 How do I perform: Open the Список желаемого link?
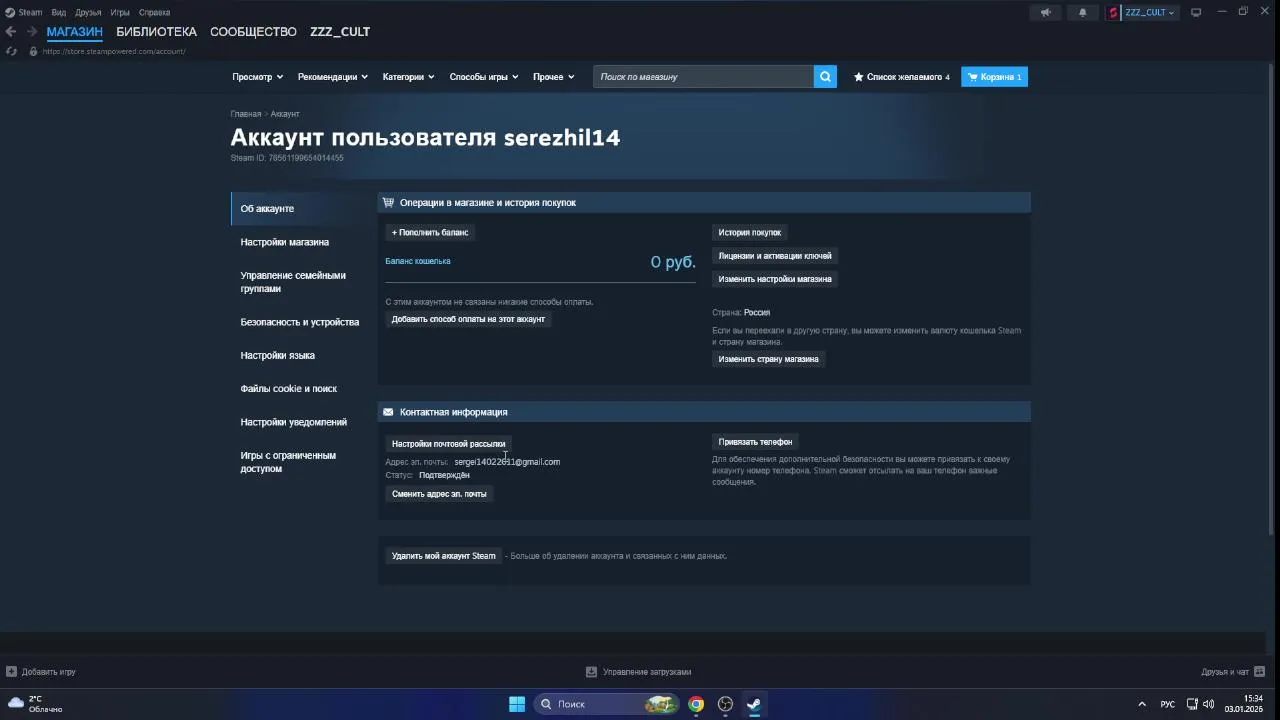tap(901, 77)
